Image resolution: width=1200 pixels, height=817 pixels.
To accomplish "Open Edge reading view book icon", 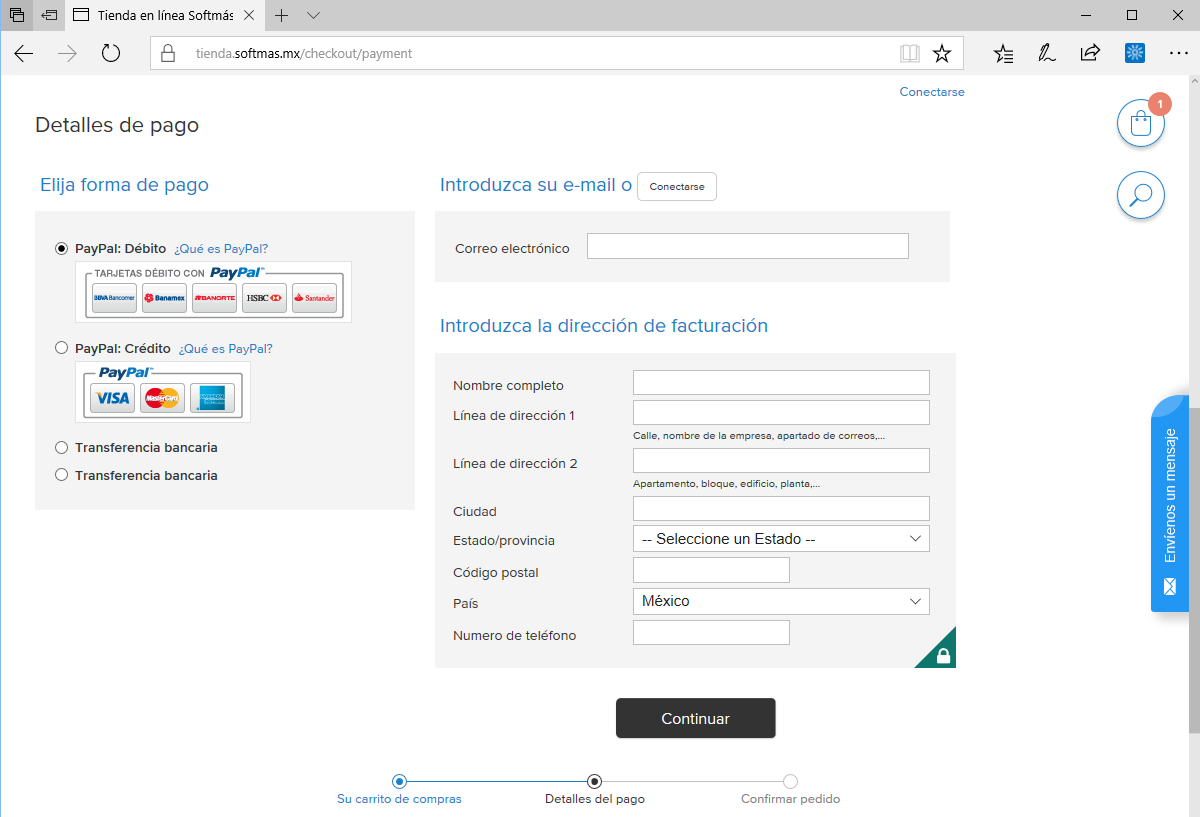I will (909, 53).
